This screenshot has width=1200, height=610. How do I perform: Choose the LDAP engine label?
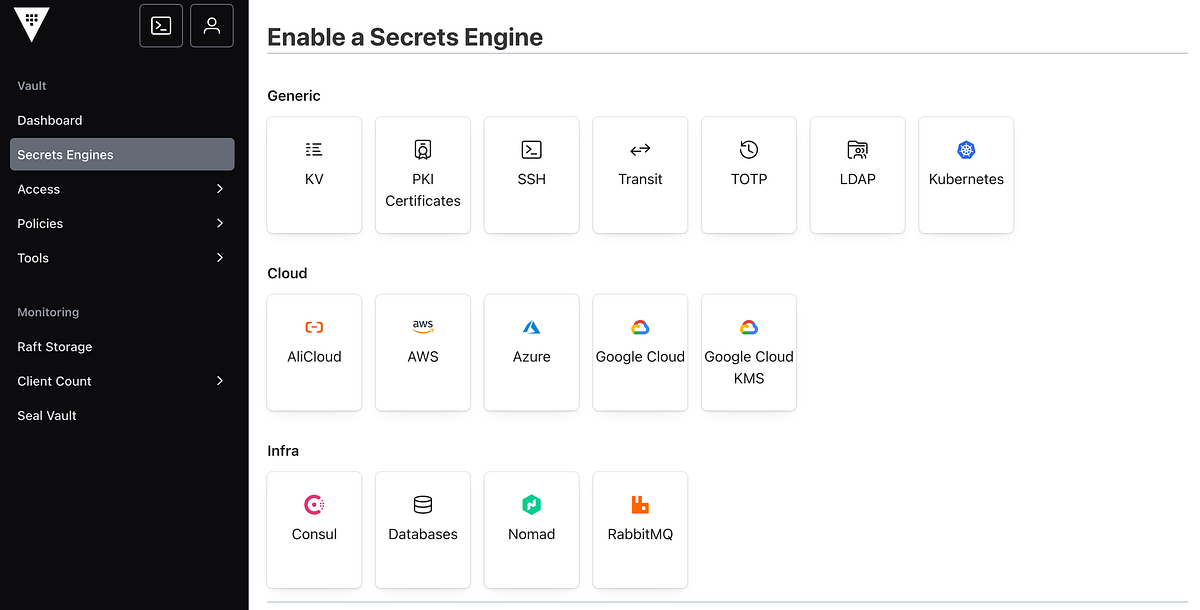(x=857, y=179)
